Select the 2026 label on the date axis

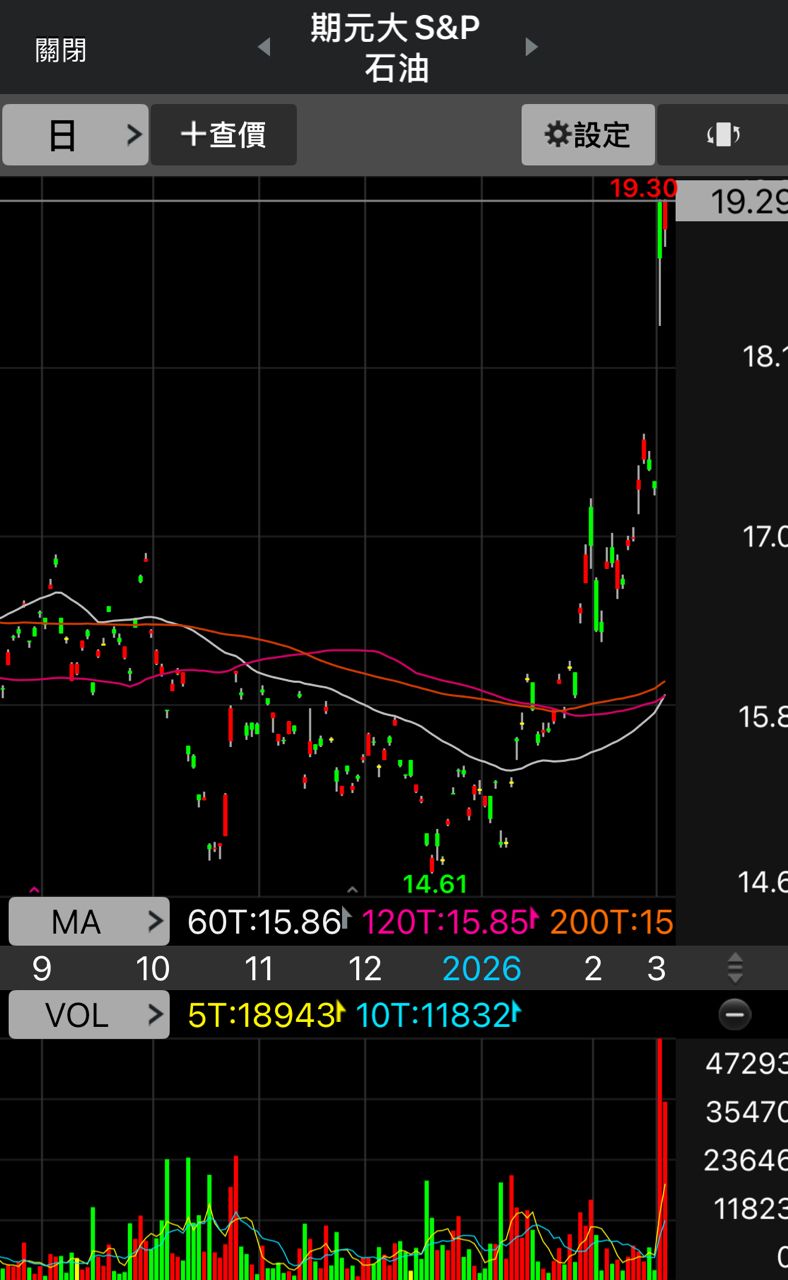tap(481, 968)
